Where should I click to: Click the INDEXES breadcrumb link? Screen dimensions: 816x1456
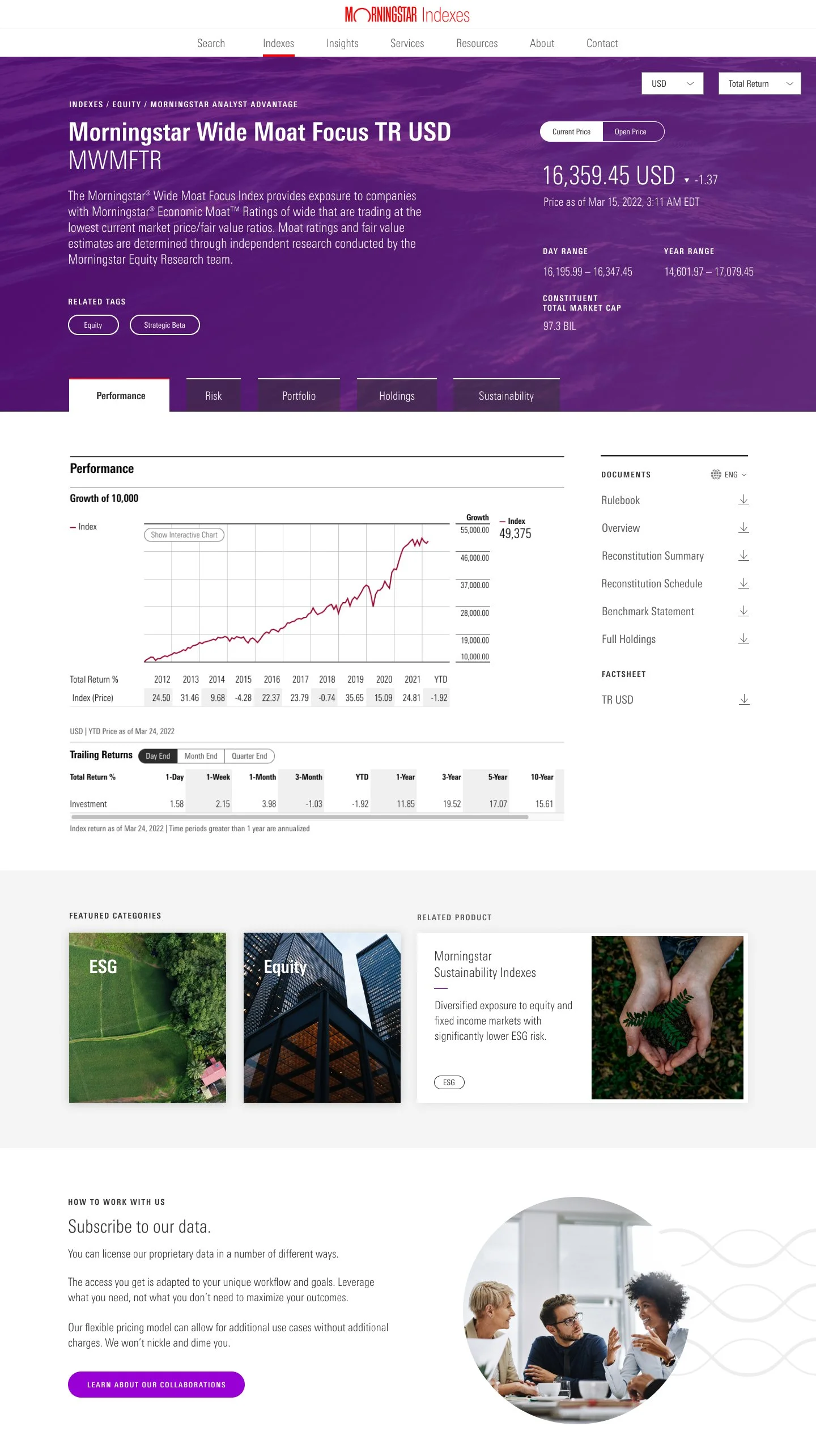tap(86, 104)
